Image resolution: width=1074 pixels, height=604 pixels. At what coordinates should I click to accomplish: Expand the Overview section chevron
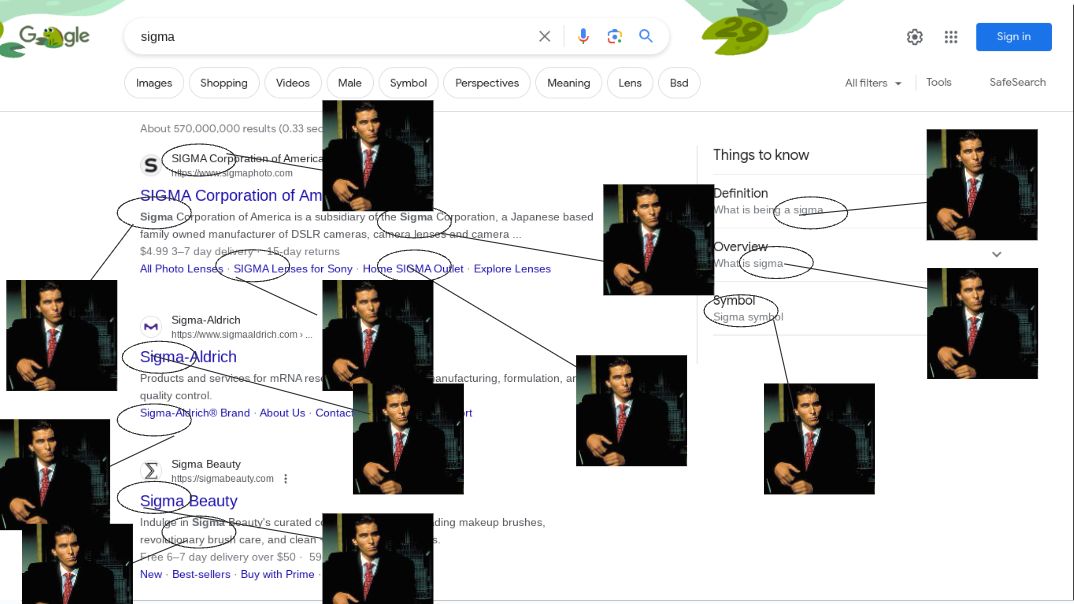click(996, 254)
